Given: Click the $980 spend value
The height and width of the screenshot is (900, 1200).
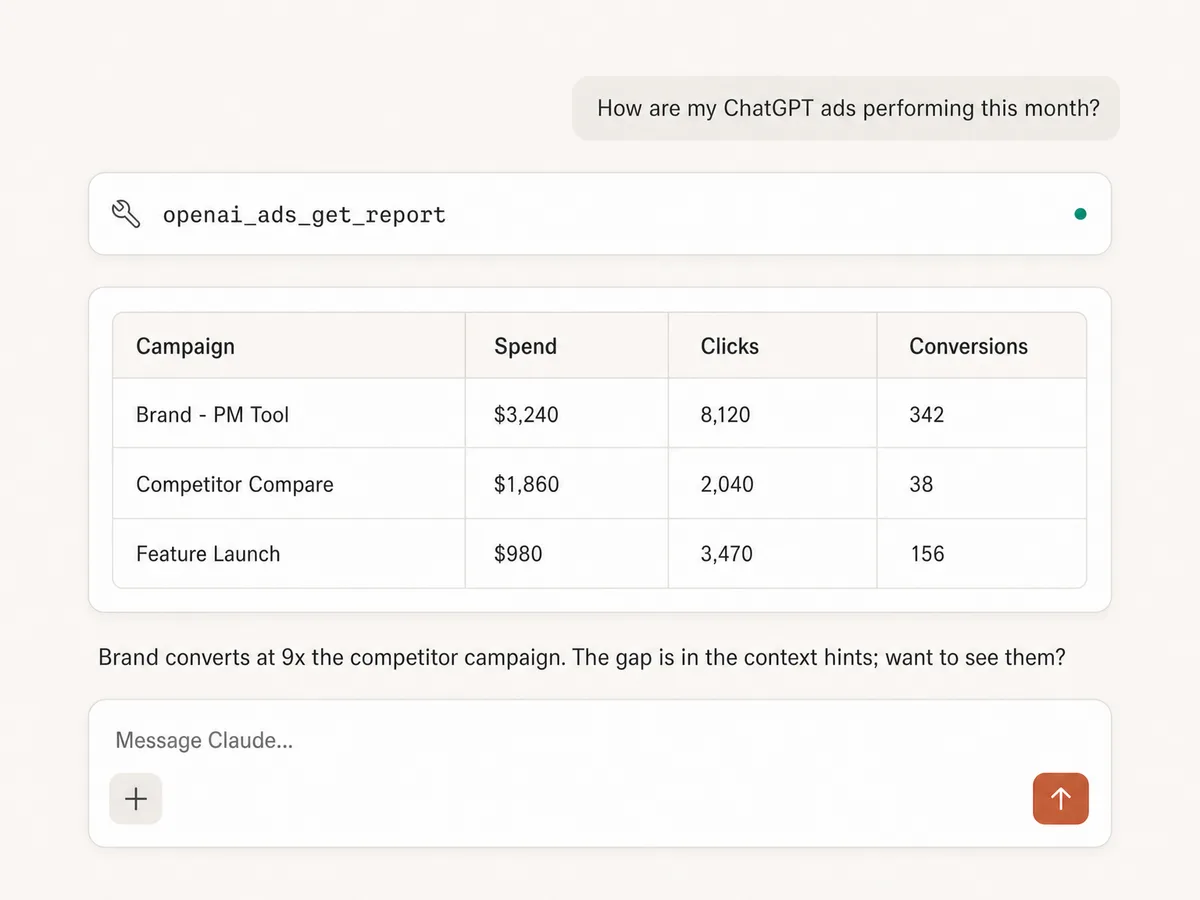Looking at the screenshot, I should click(518, 554).
